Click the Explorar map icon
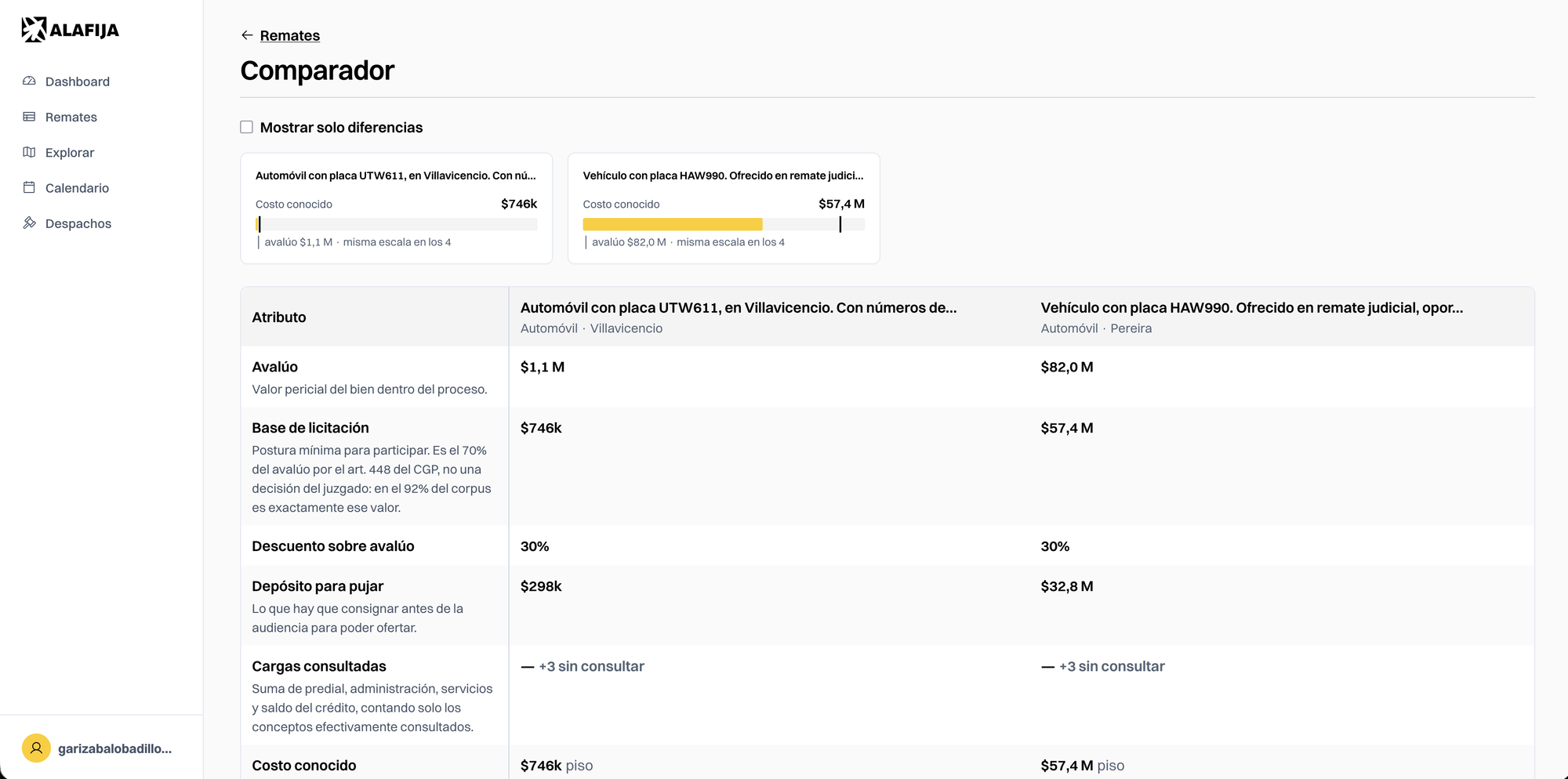Screen dimensions: 1568x779 point(29,152)
